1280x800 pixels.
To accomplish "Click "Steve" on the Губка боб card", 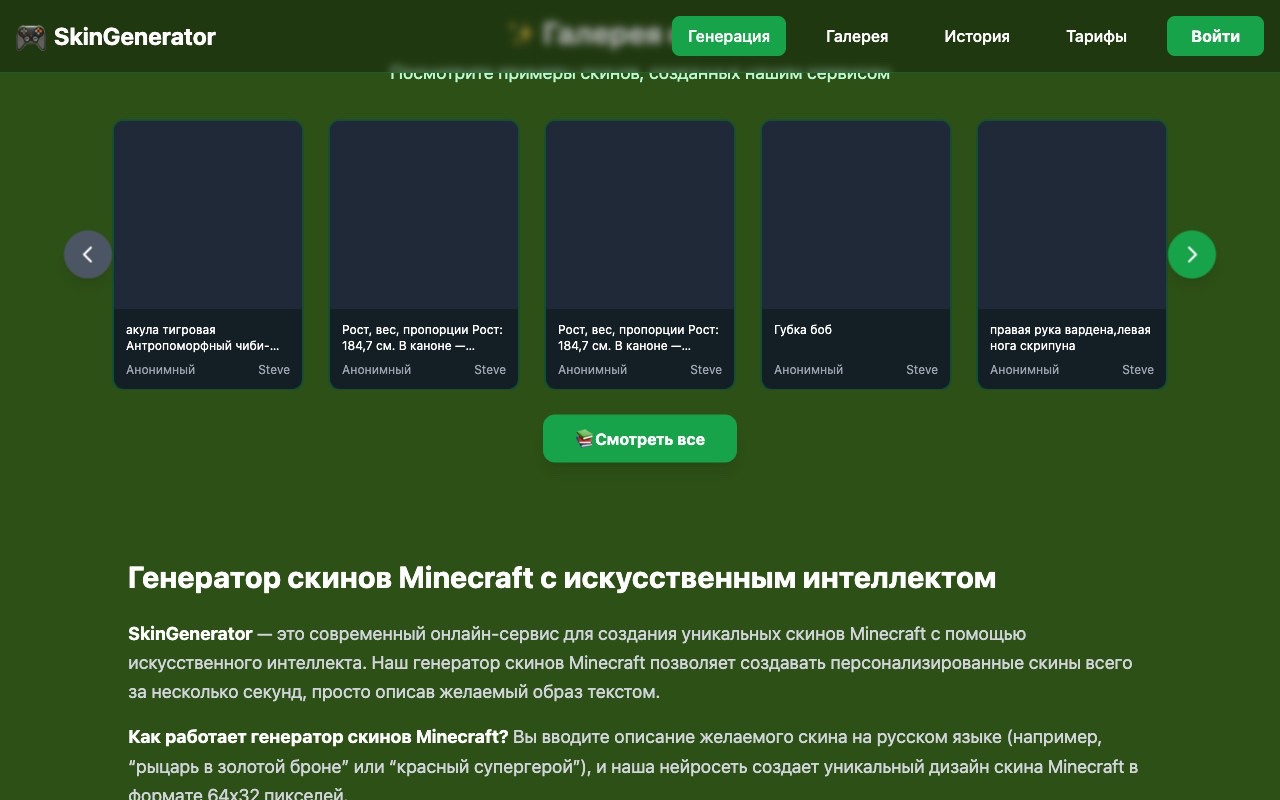I will point(922,370).
